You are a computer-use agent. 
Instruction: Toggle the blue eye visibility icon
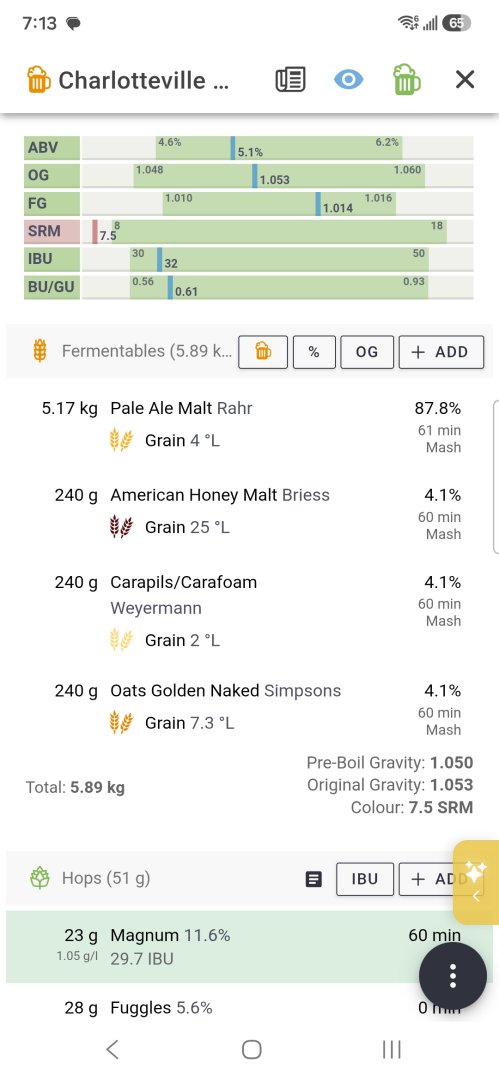tap(348, 80)
